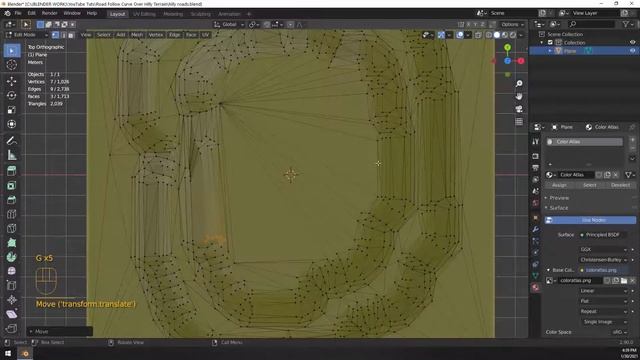Toggle the Use Nodes button
This screenshot has height=360, width=640.
(590, 220)
